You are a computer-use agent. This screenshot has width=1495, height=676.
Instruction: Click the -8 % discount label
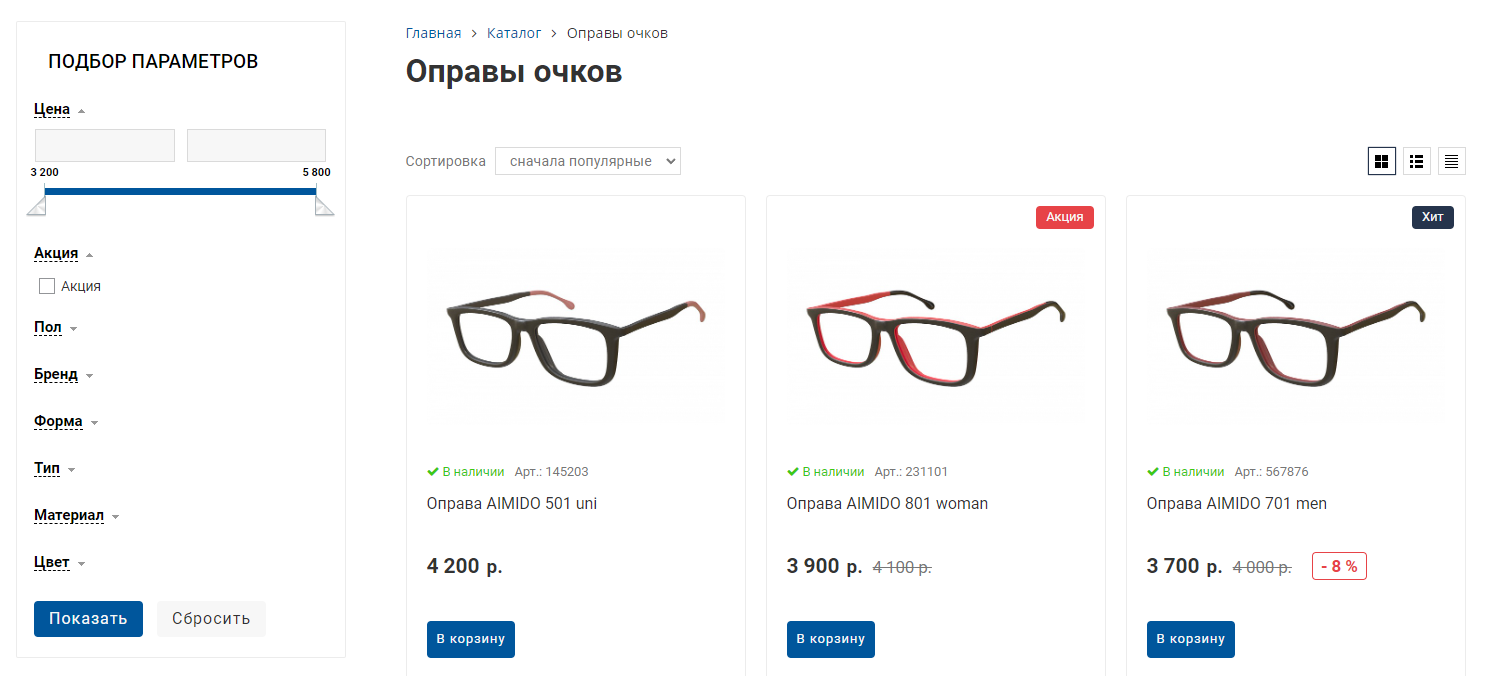pos(1339,566)
